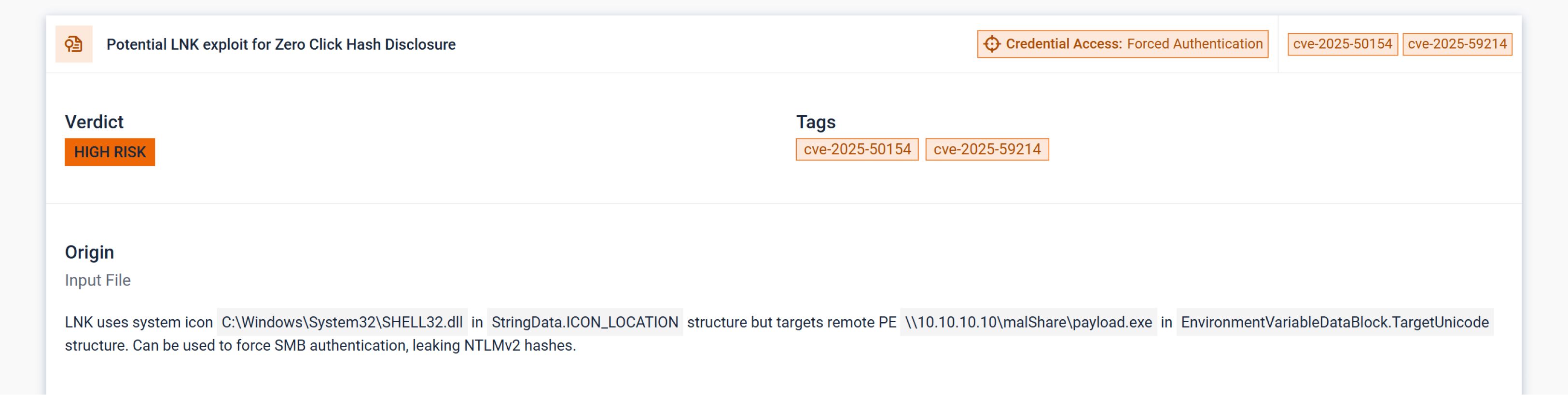Screen dimensions: 1568x395
Task: Click the crosshair icon in the Credential Access badge
Action: (992, 44)
